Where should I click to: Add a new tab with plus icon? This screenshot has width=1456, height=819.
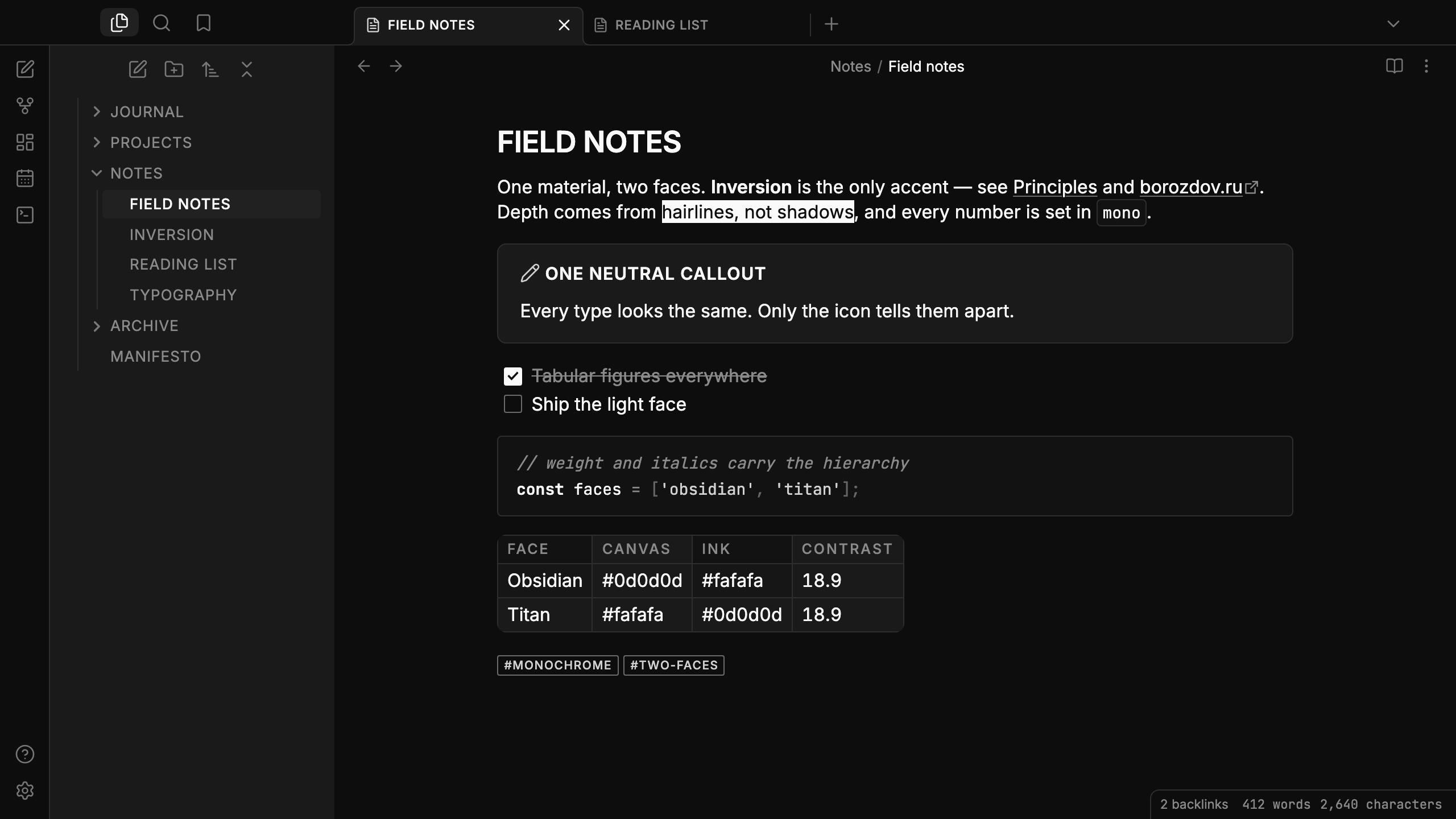[x=832, y=24]
